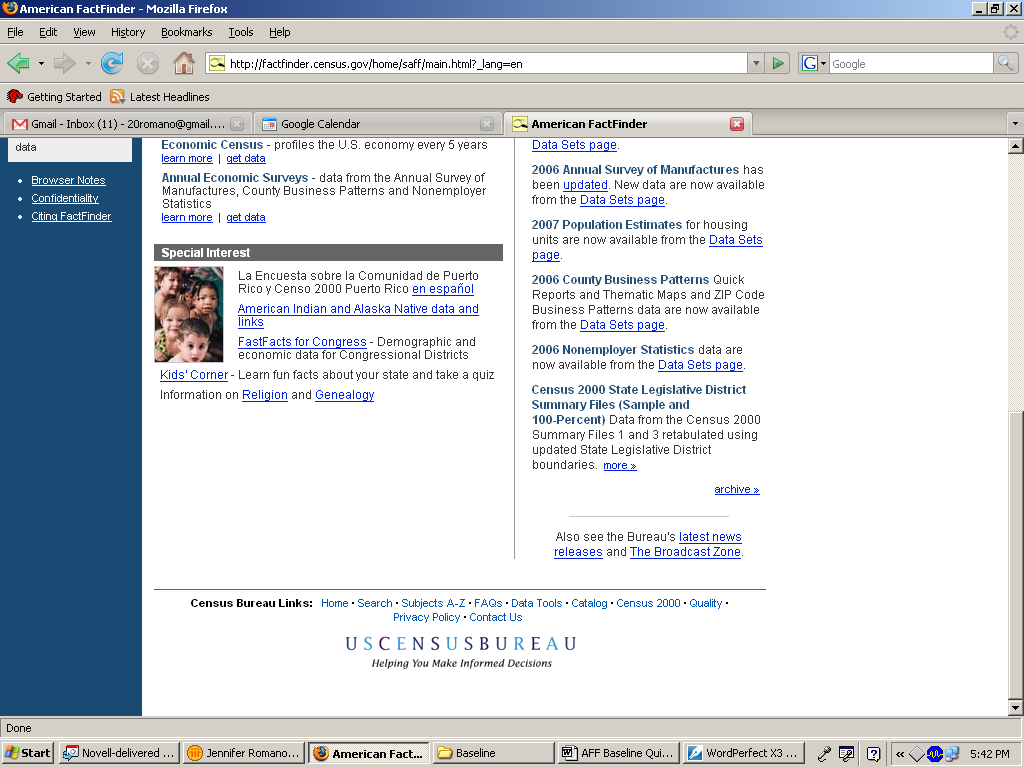Click the Google search engine icon
The width and height of the screenshot is (1024, 768).
pyautogui.click(x=809, y=63)
